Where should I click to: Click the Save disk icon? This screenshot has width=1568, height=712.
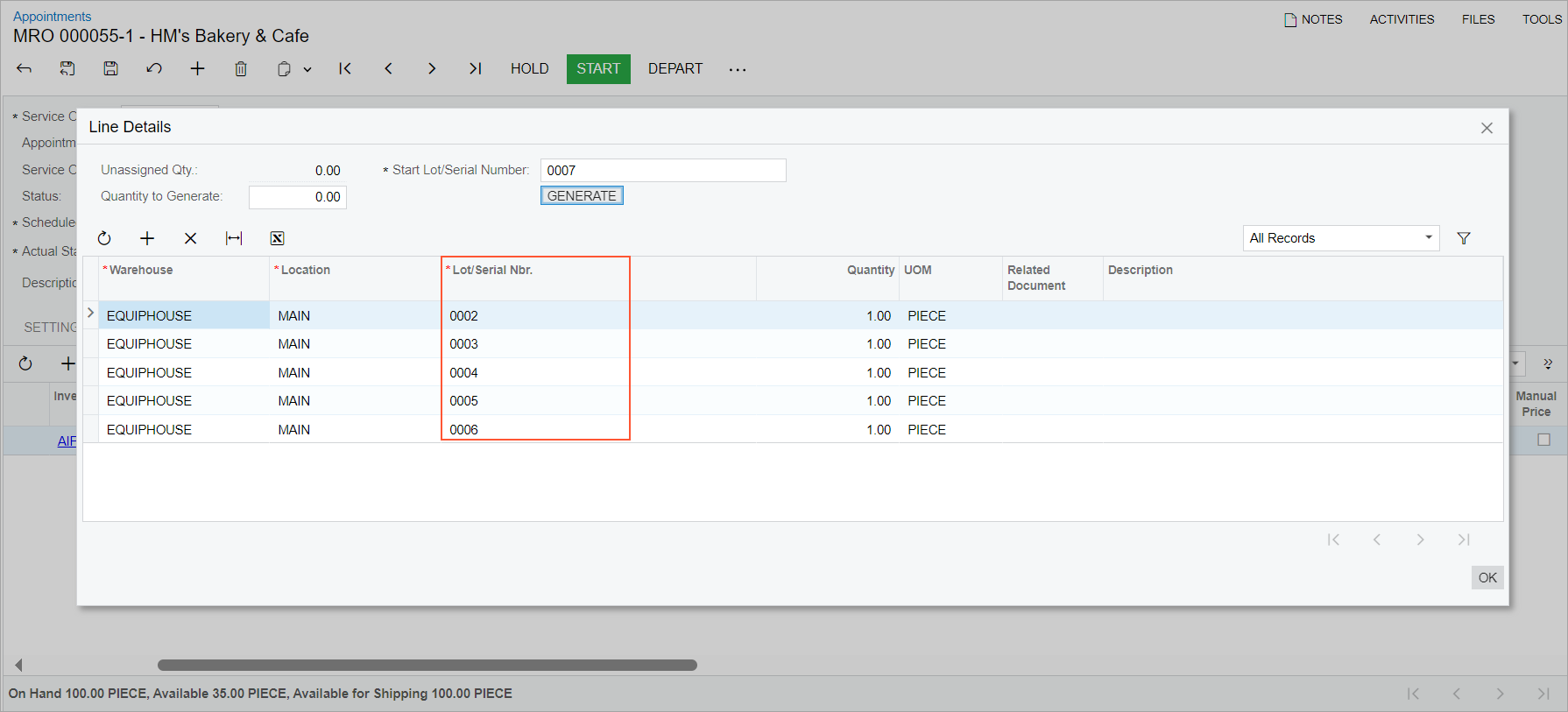tap(110, 68)
